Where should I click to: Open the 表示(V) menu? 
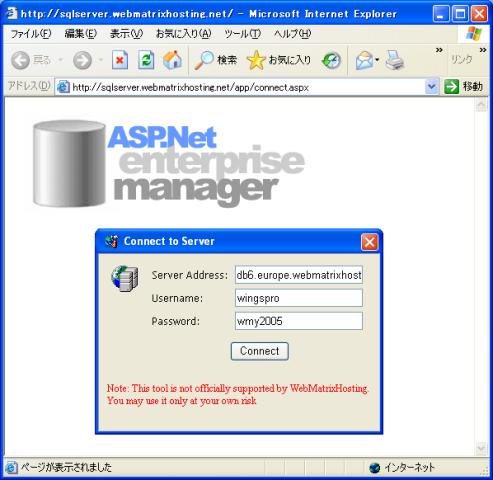coord(126,34)
